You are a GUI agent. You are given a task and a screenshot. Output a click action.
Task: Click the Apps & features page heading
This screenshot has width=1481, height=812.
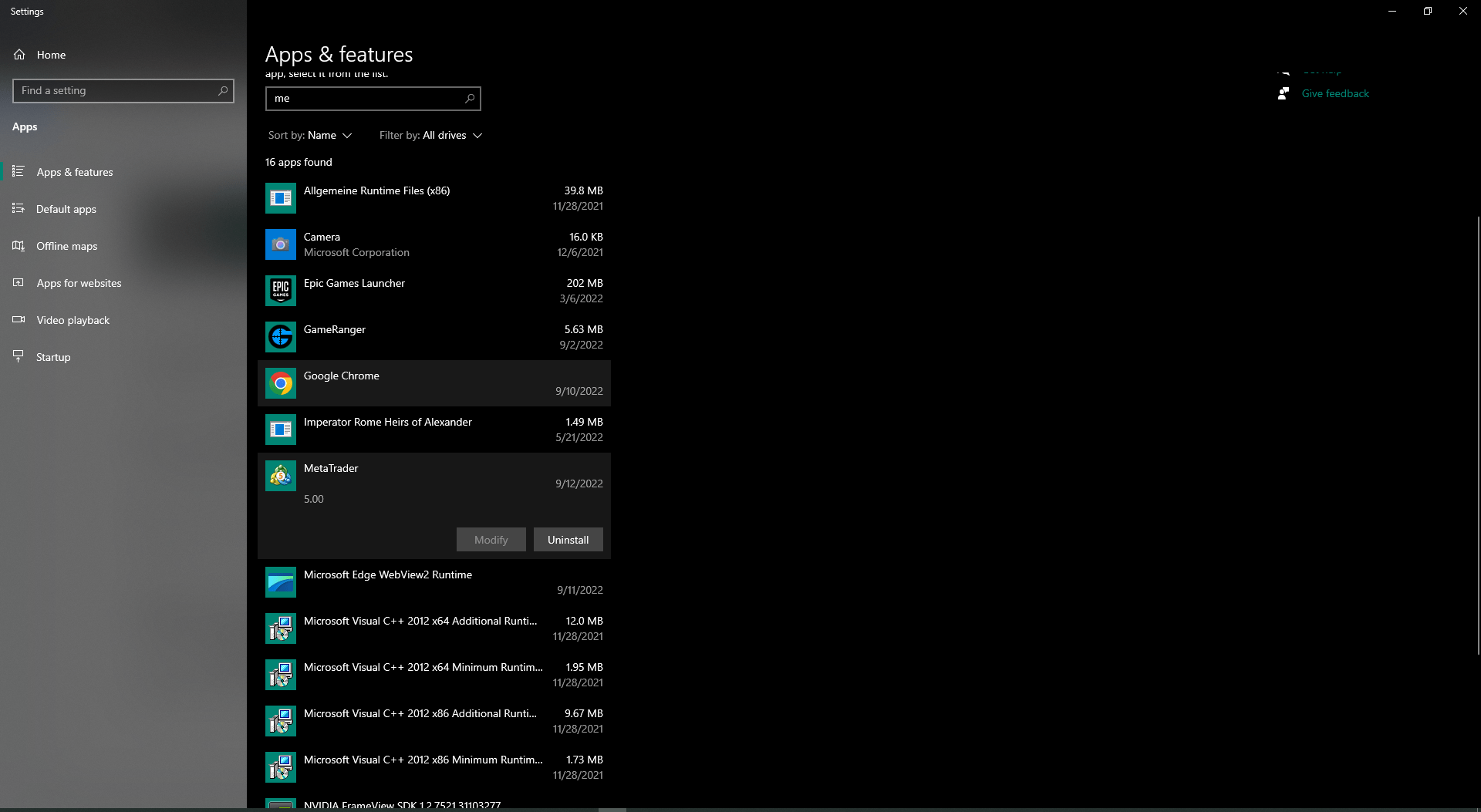pos(339,54)
